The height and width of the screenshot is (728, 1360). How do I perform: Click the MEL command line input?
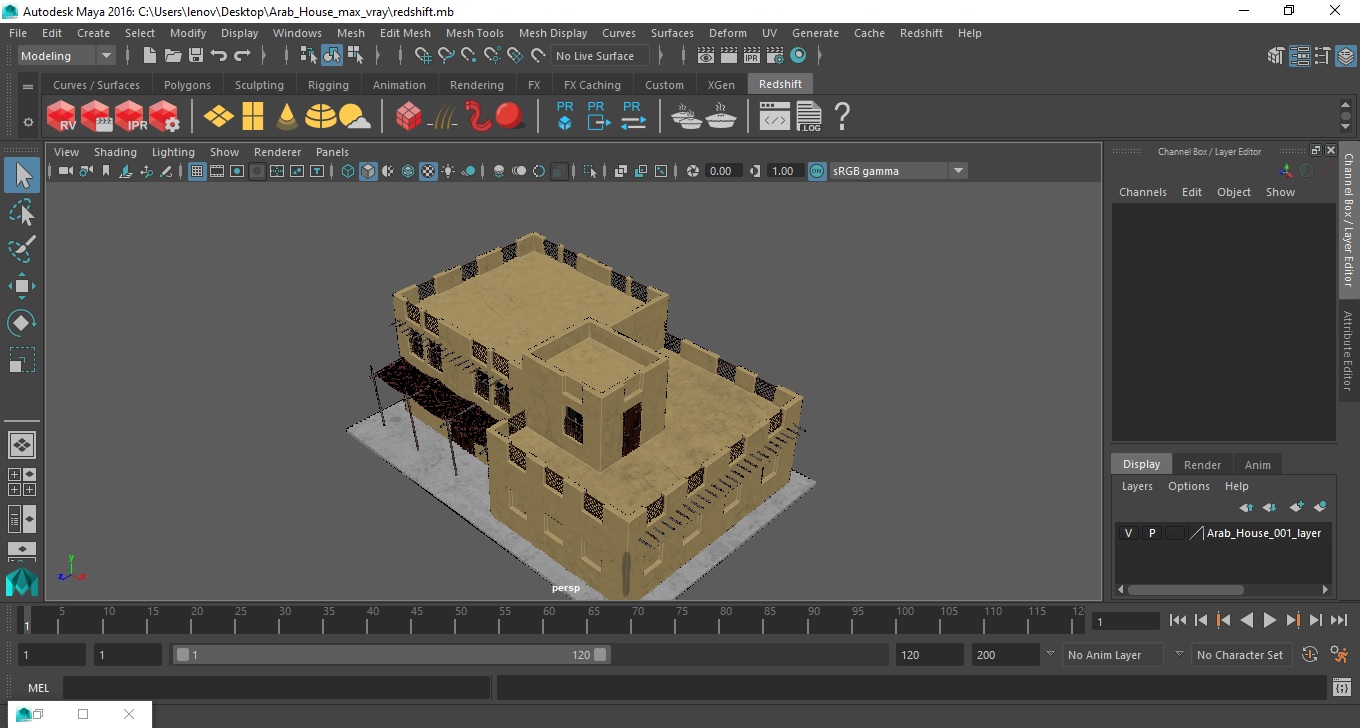click(276, 687)
